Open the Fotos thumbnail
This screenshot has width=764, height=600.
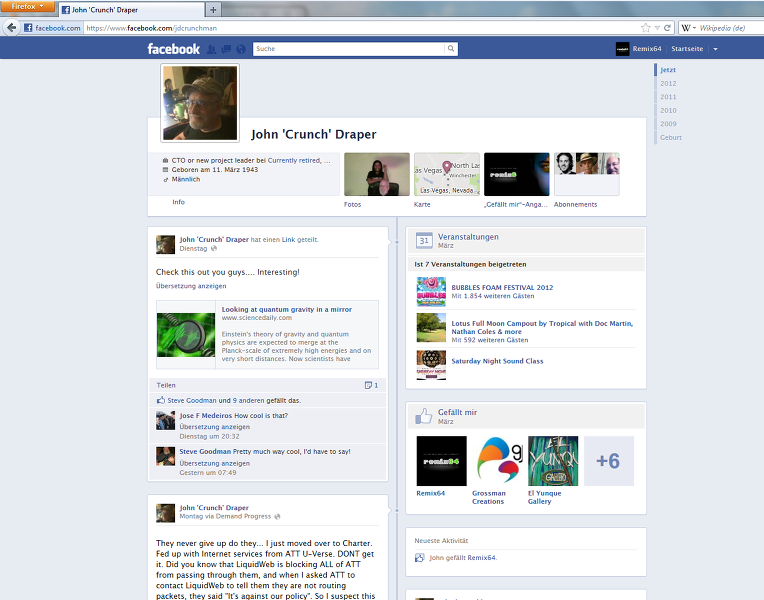click(x=377, y=174)
